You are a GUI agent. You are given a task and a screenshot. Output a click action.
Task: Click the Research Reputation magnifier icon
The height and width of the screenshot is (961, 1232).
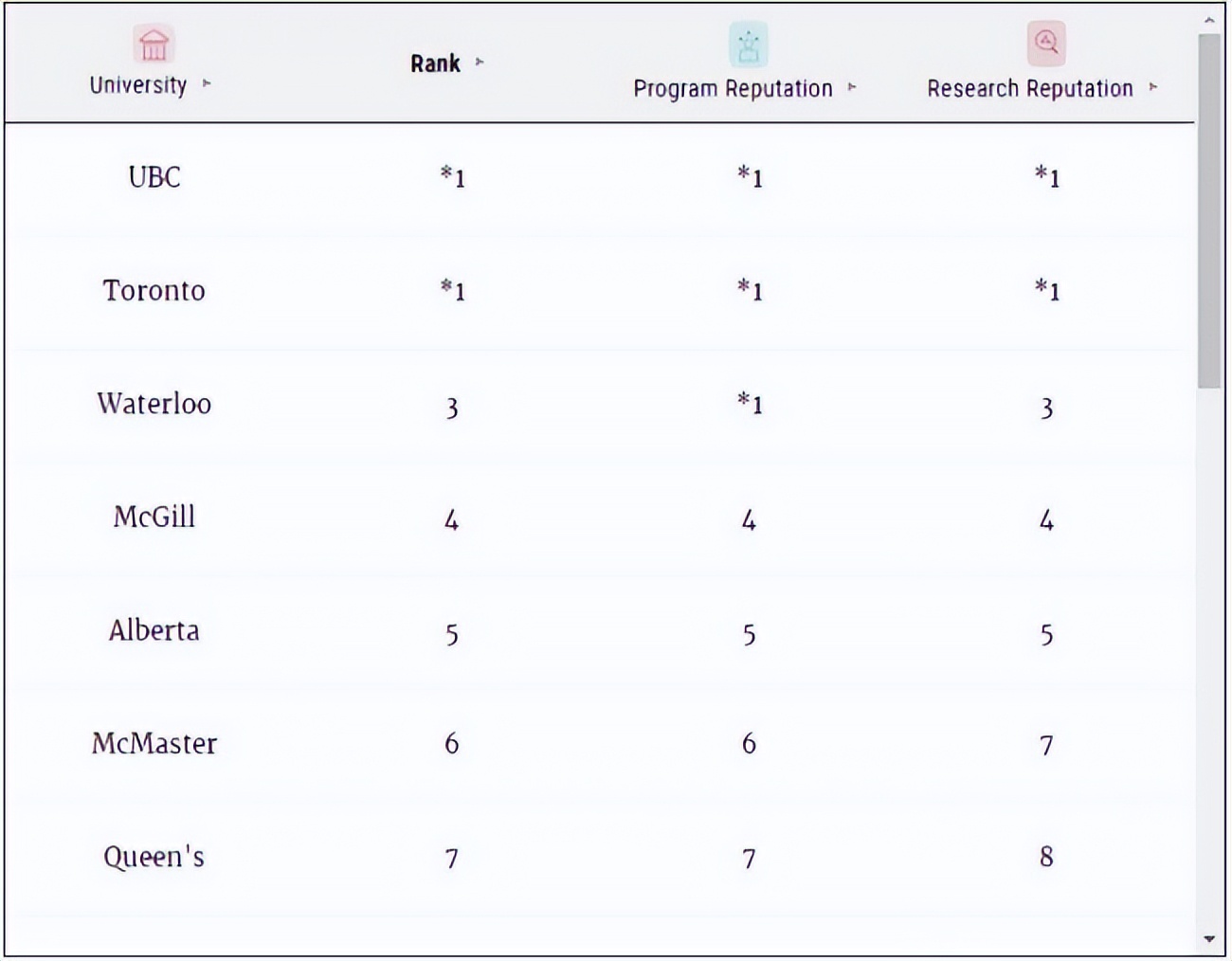pos(1046,43)
